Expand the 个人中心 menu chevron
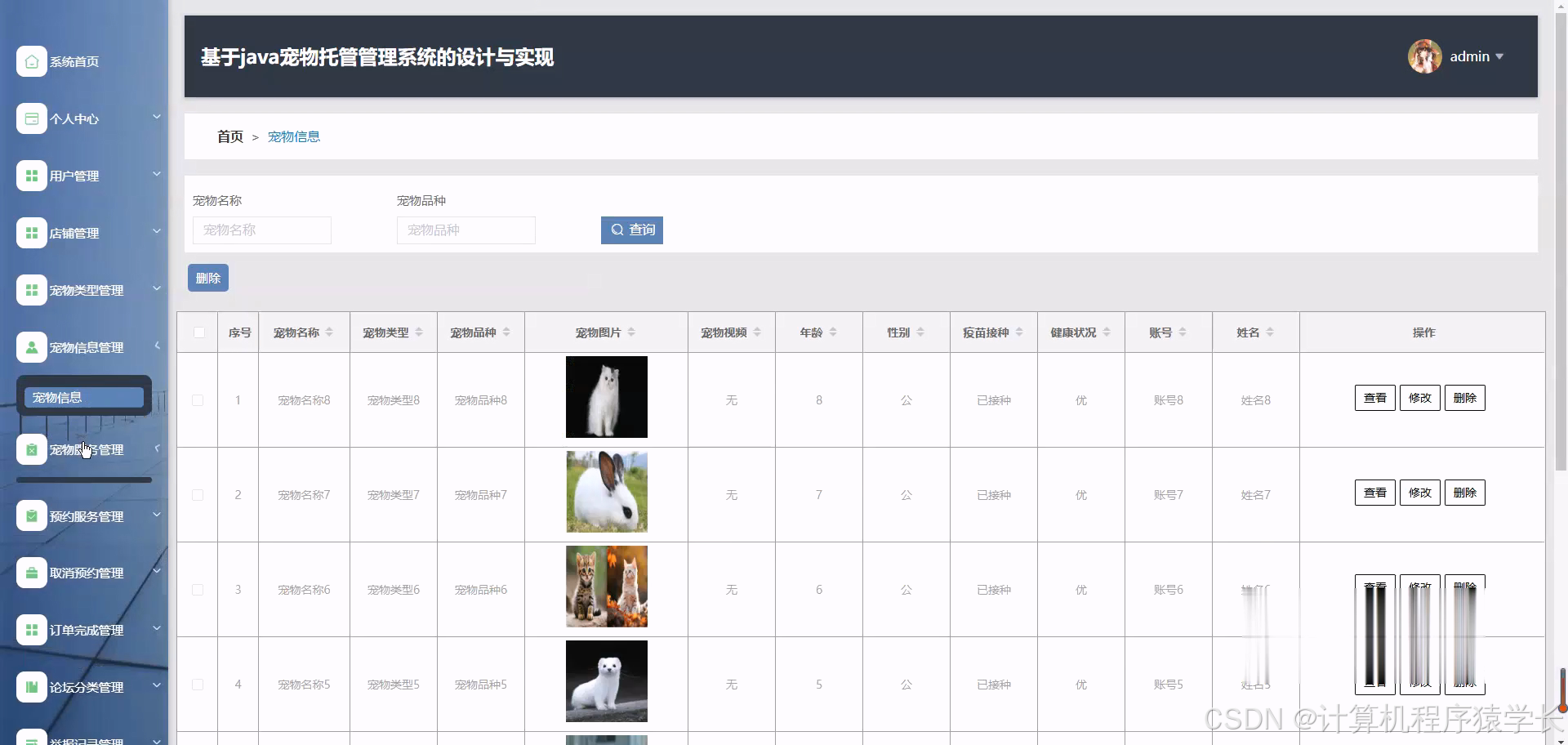The width and height of the screenshot is (1568, 745). tap(157, 117)
